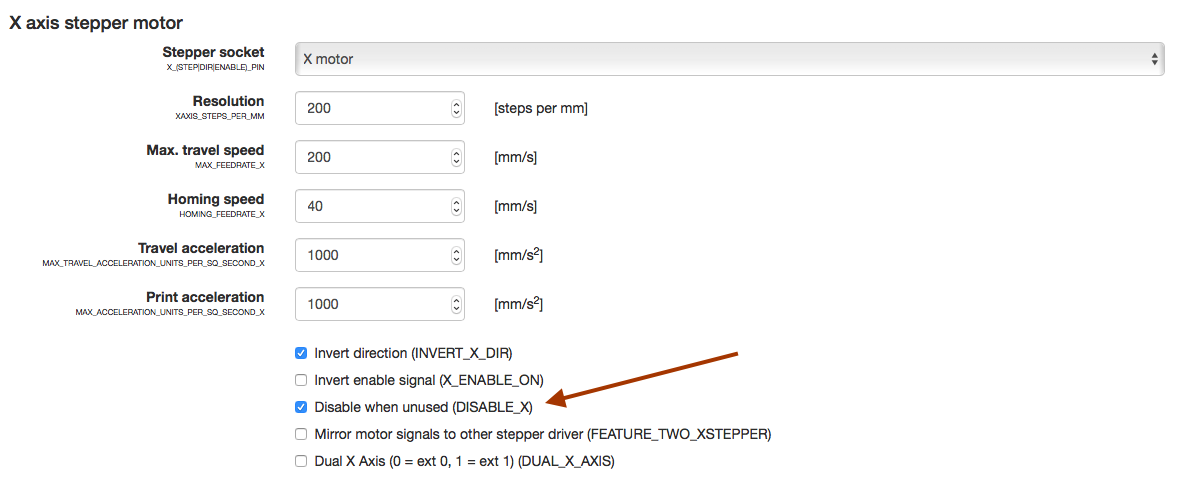Enable the Dual X Axis checkbox

[301, 461]
